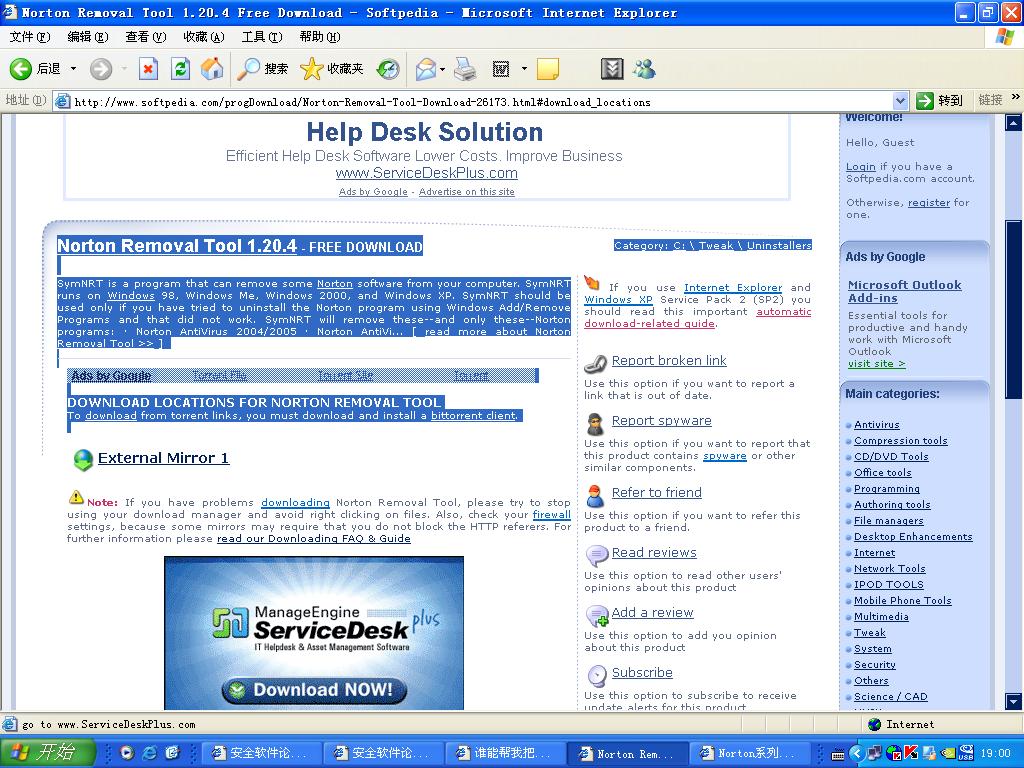Click the Mail envelope toolbar icon
This screenshot has height=768, width=1024.
(426, 69)
